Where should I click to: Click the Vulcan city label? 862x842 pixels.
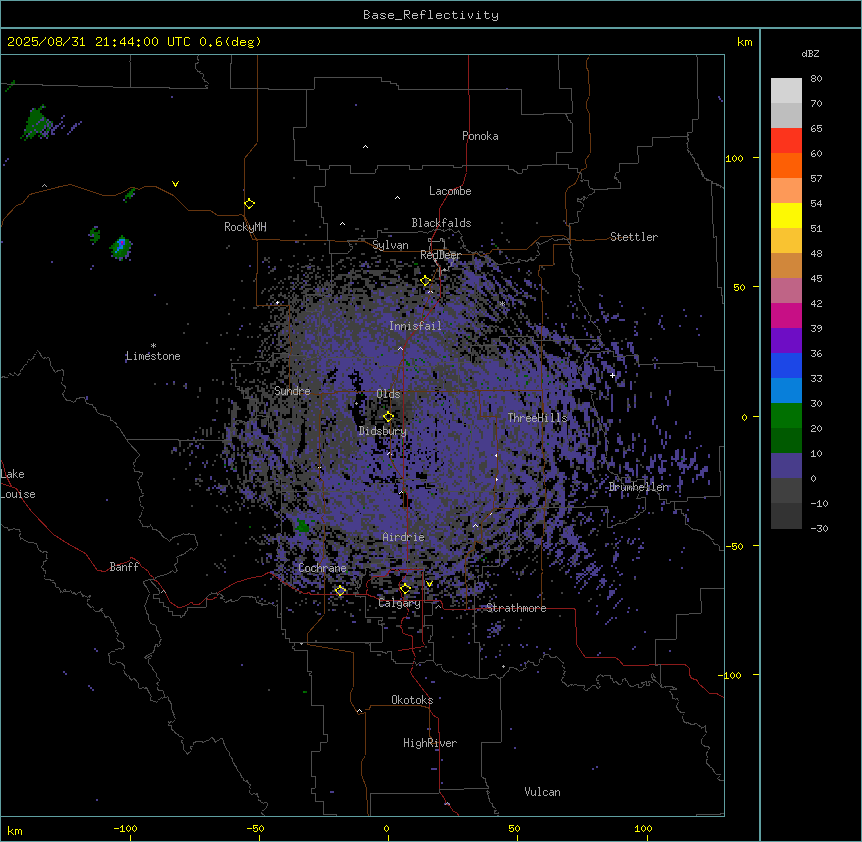[543, 792]
